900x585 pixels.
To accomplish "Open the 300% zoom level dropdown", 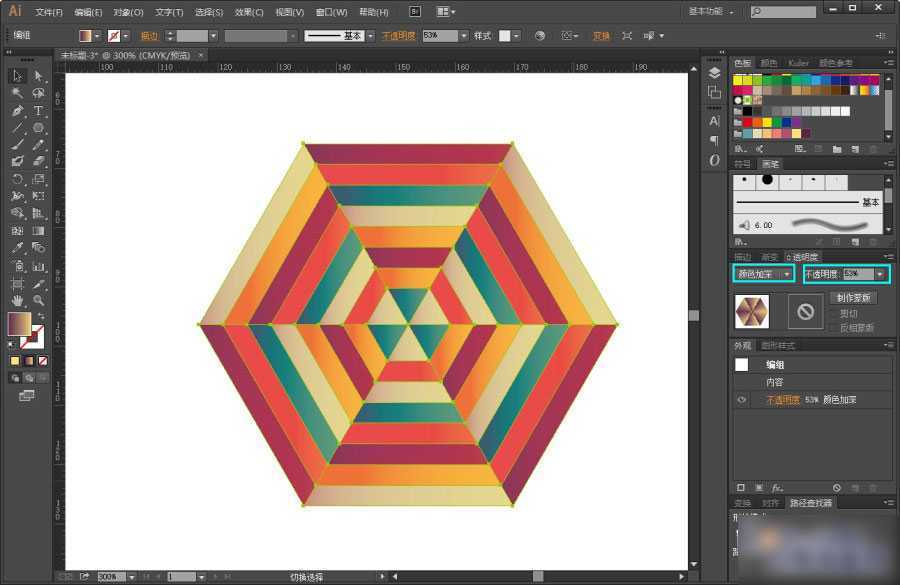I will [131, 577].
